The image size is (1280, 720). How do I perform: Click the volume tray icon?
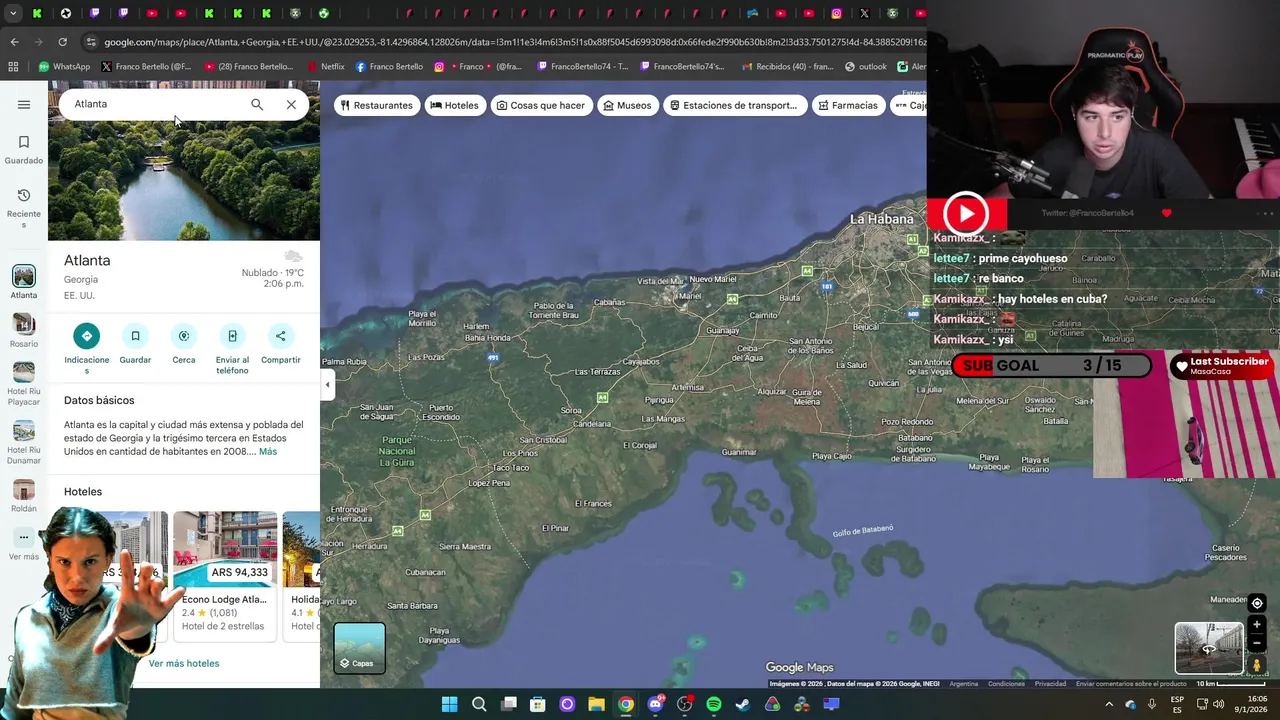tap(1218, 704)
